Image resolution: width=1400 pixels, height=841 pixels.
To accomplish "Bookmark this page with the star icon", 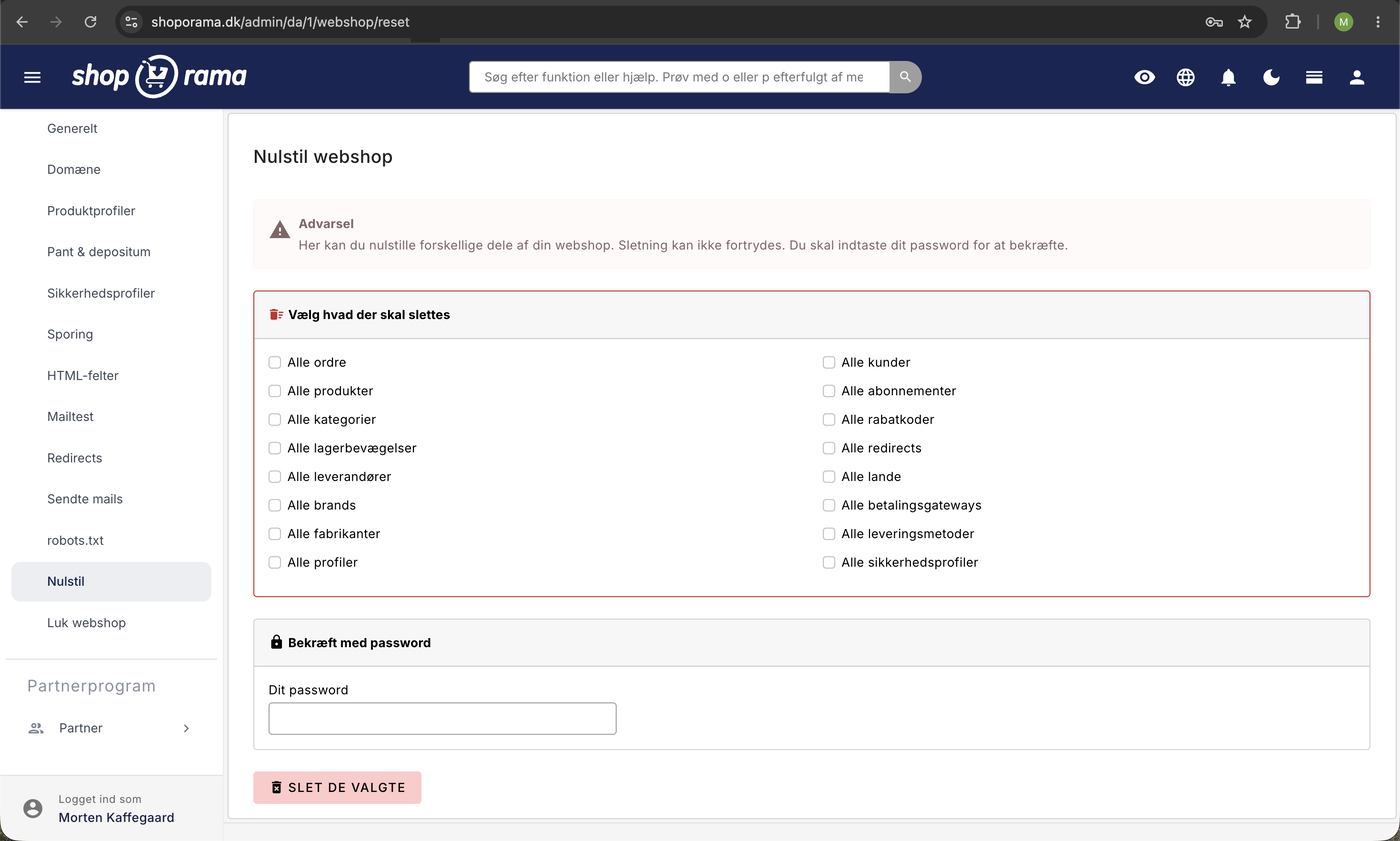I will click(x=1245, y=21).
